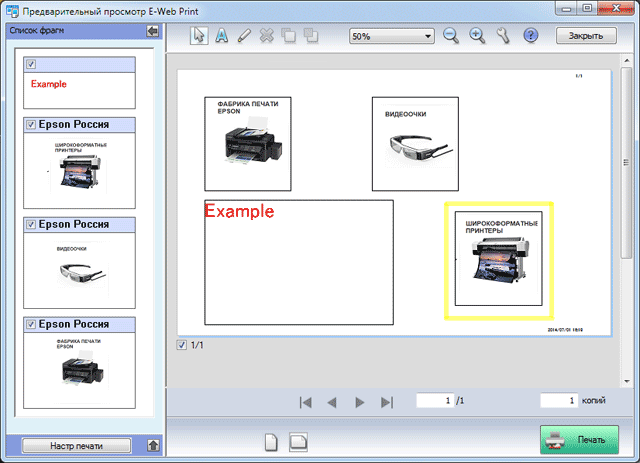Uncheck the Example fragment checkbox
The width and height of the screenshot is (640, 463).
pyautogui.click(x=33, y=65)
